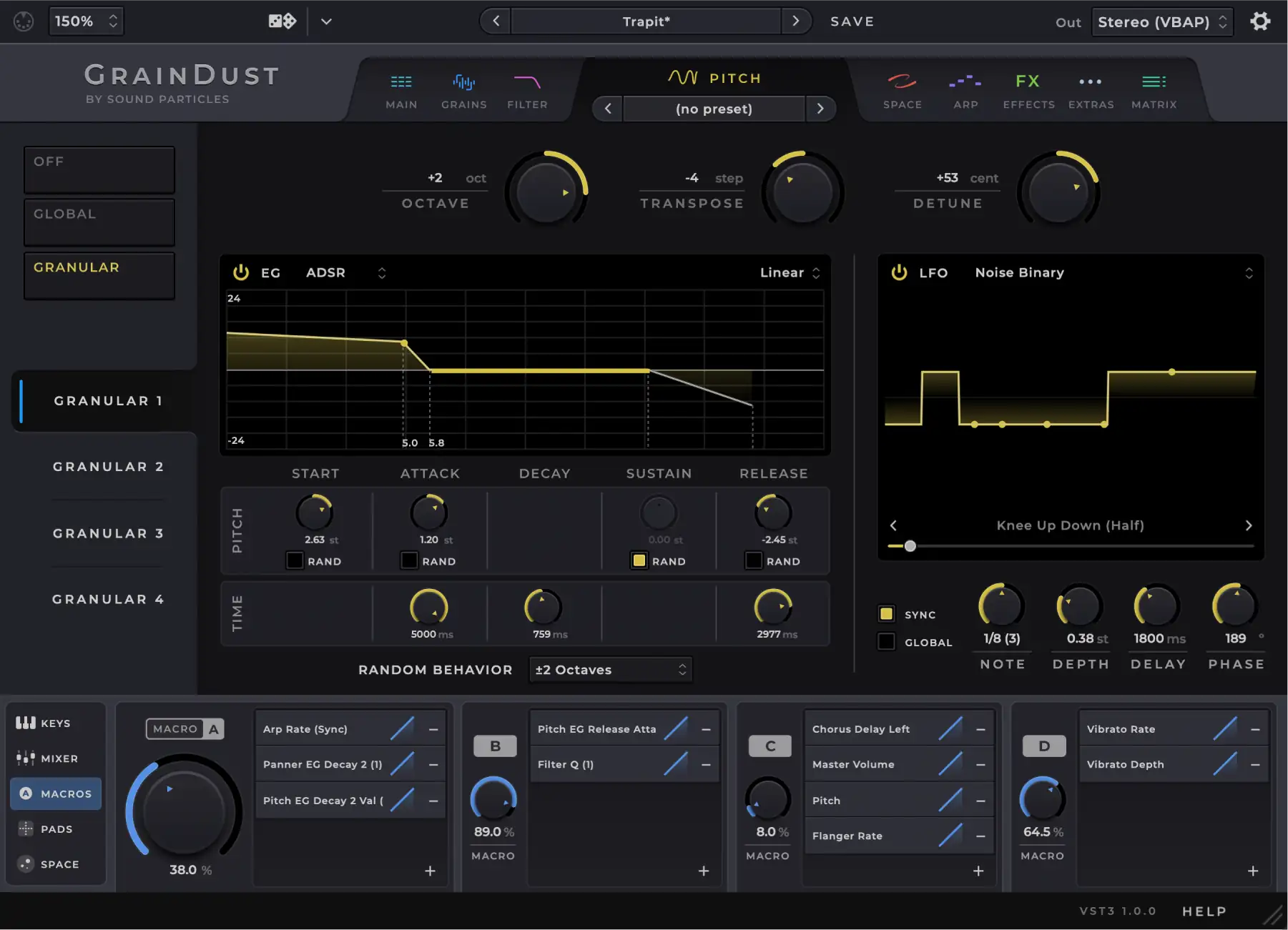Toggle the GLOBAL checkbox near SYNC
Image resolution: width=1288 pixels, height=930 pixels.
click(x=887, y=641)
